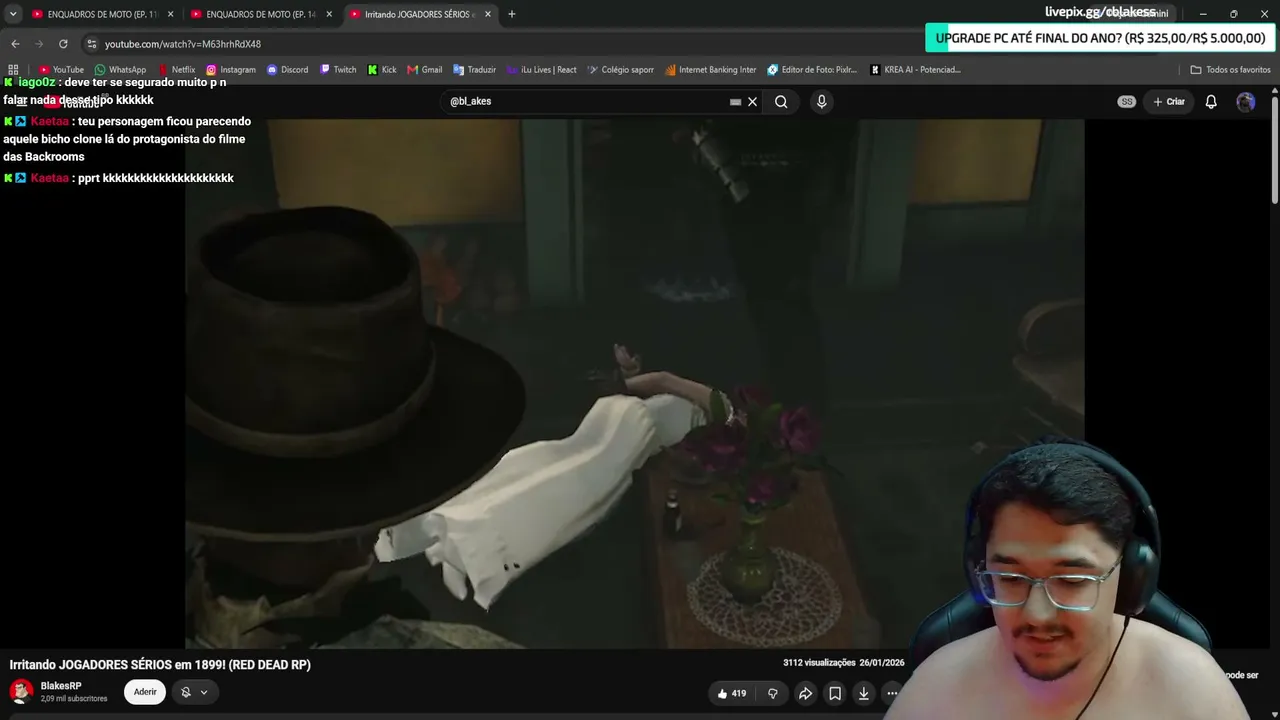Switch to the ENQUADROS DE MOTO EP. 14 tab

coord(262,14)
